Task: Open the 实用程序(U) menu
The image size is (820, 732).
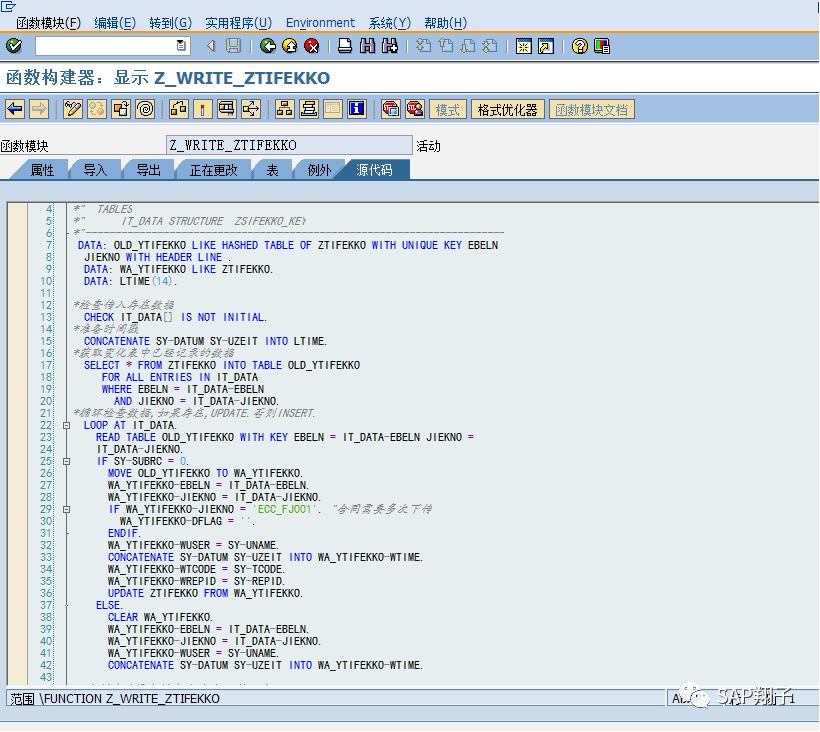Action: click(238, 23)
